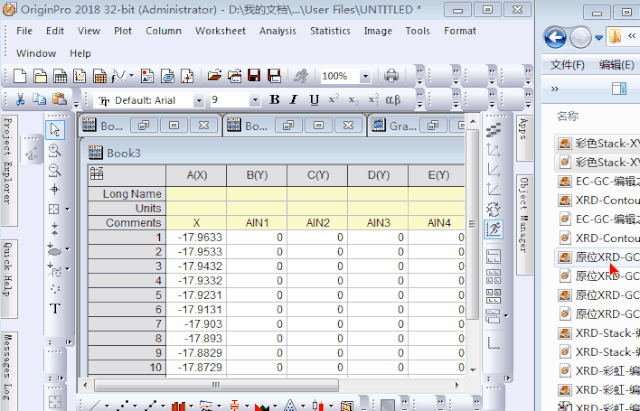The height and width of the screenshot is (411, 640).
Task: Click the 文件(F) menu in Explorer
Action: (x=568, y=65)
